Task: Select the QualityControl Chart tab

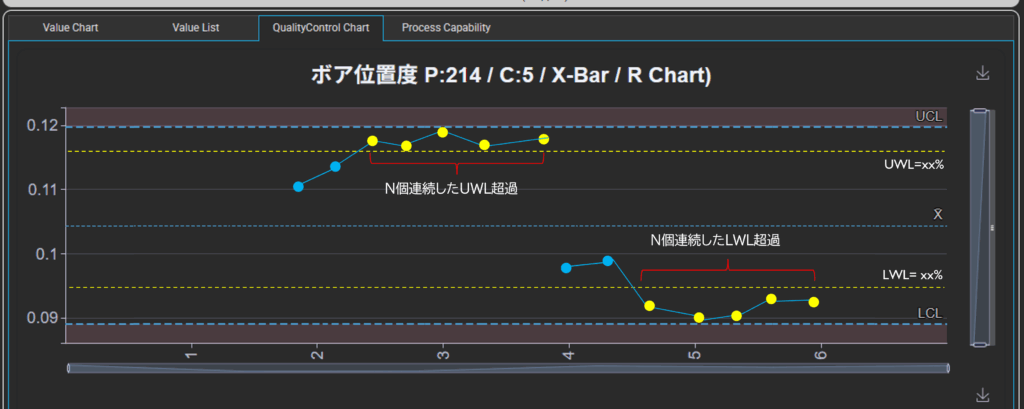Action: [x=321, y=28]
